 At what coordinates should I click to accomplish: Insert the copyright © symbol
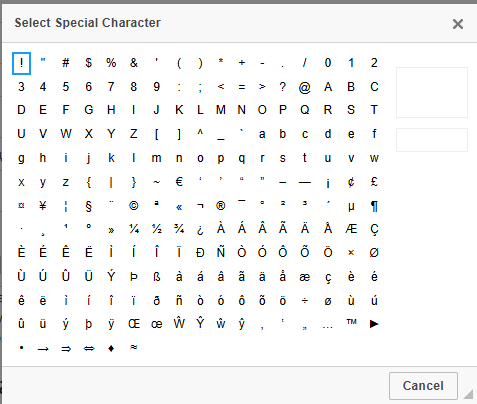[134, 206]
